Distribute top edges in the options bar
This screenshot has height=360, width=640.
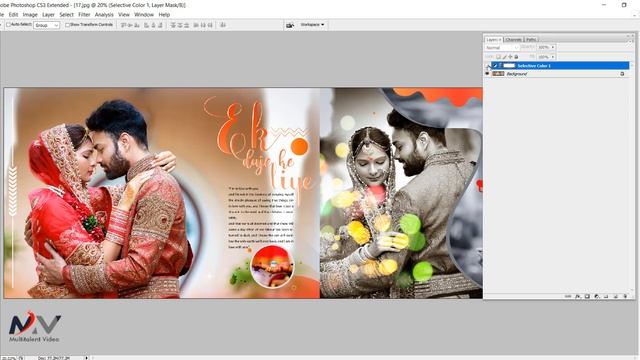pyautogui.click(x=172, y=25)
